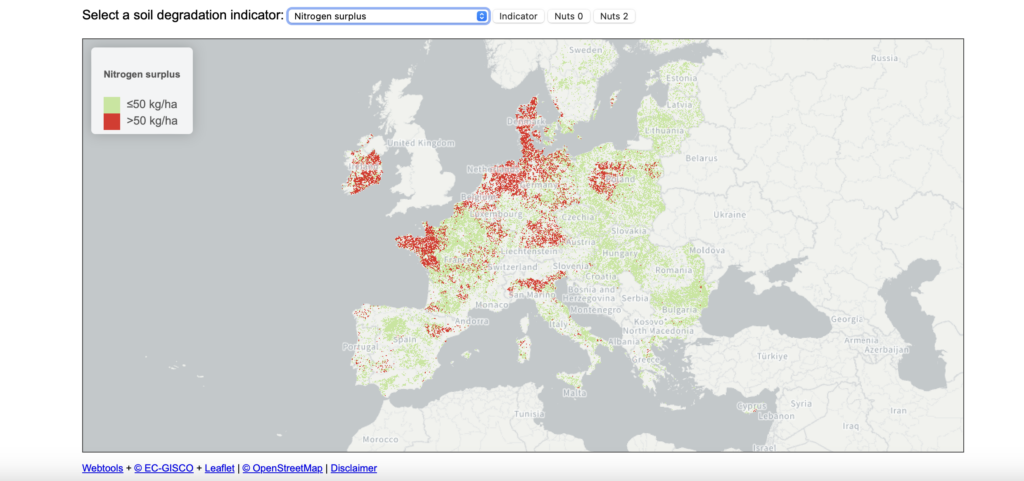The width and height of the screenshot is (1024, 481).
Task: Click the Nitrogen surplus legend title
Action: point(142,74)
